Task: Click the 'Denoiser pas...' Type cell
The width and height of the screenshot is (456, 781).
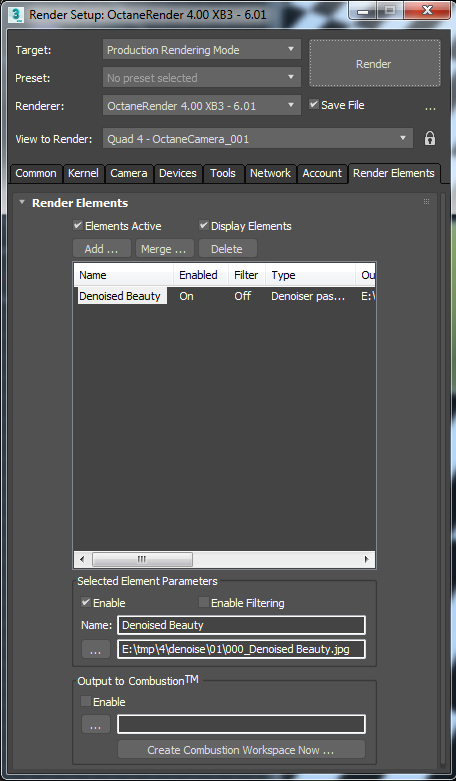Action: pyautogui.click(x=308, y=296)
